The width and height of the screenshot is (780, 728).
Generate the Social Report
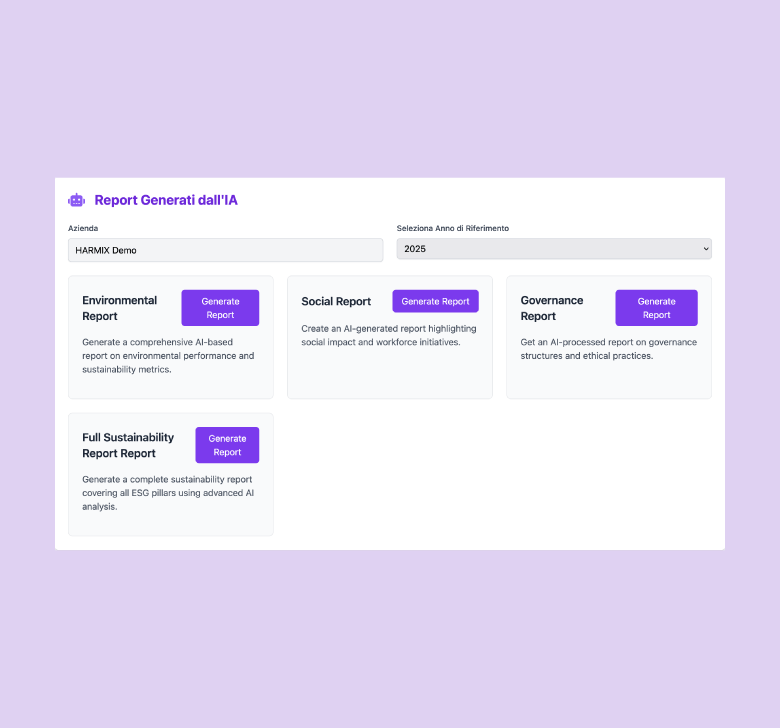point(435,301)
